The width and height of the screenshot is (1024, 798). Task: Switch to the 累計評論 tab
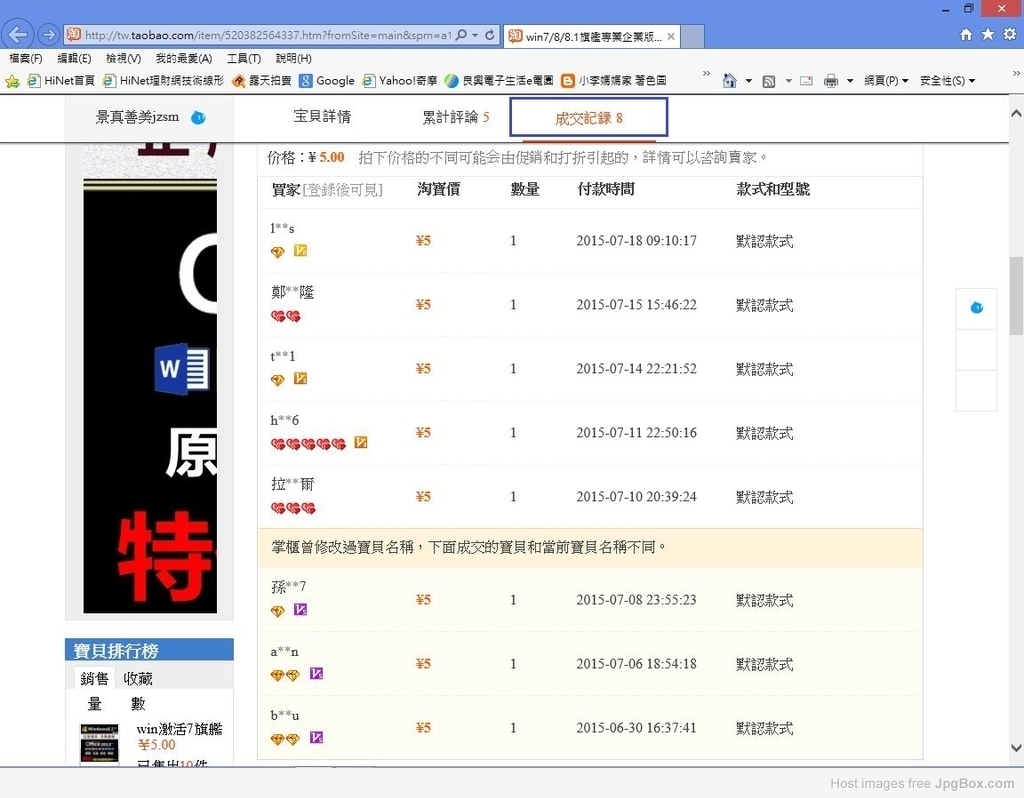point(455,118)
